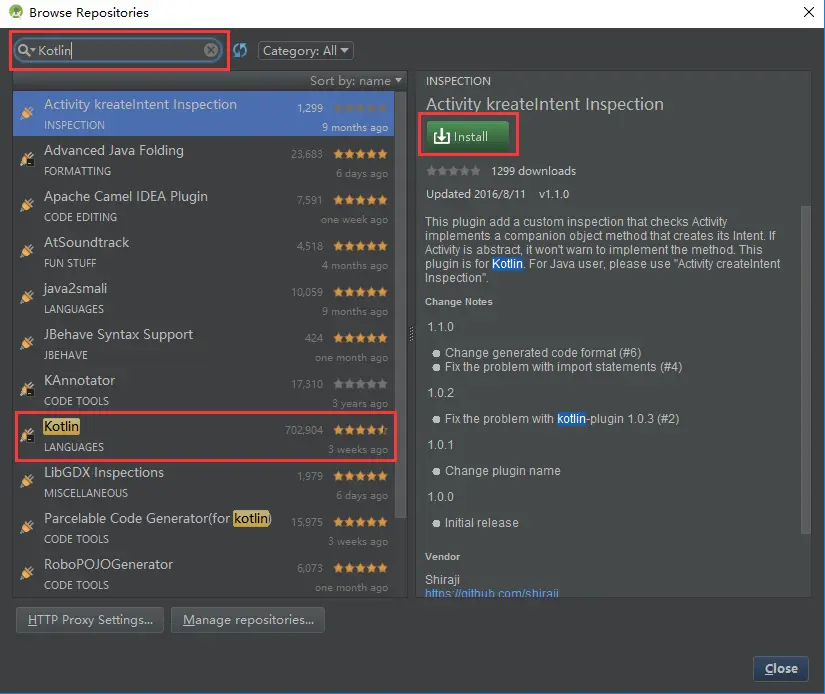Select LibGDX Inspections row
Image resolution: width=825 pixels, height=694 pixels.
[204, 482]
